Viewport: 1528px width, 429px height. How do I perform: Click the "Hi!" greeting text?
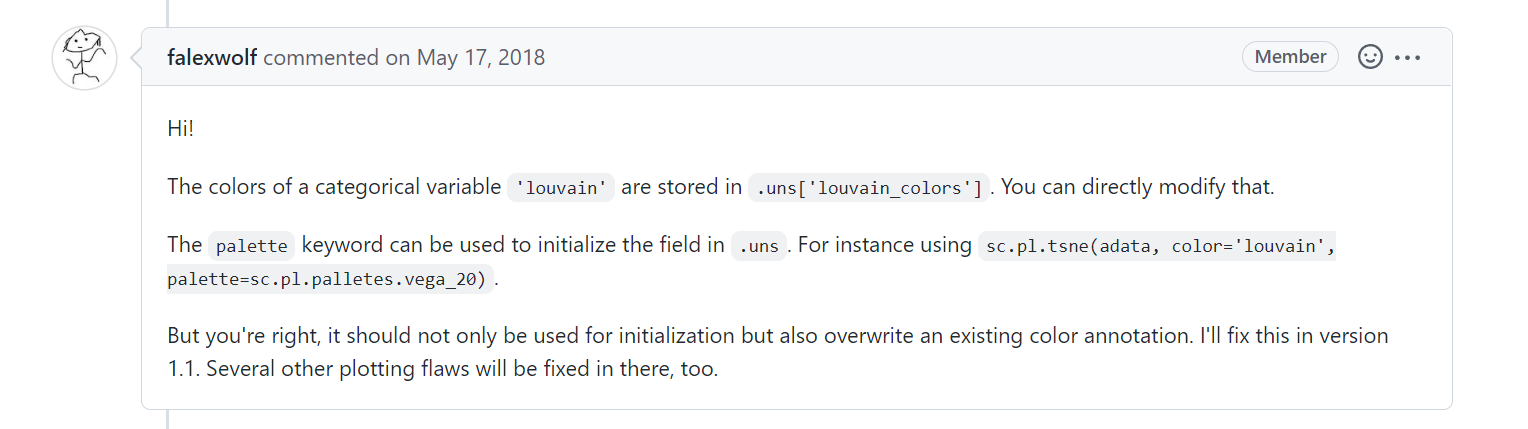pos(180,129)
